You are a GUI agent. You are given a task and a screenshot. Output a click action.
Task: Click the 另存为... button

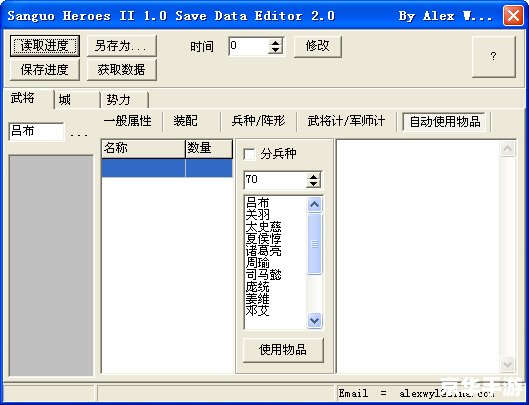click(x=121, y=46)
